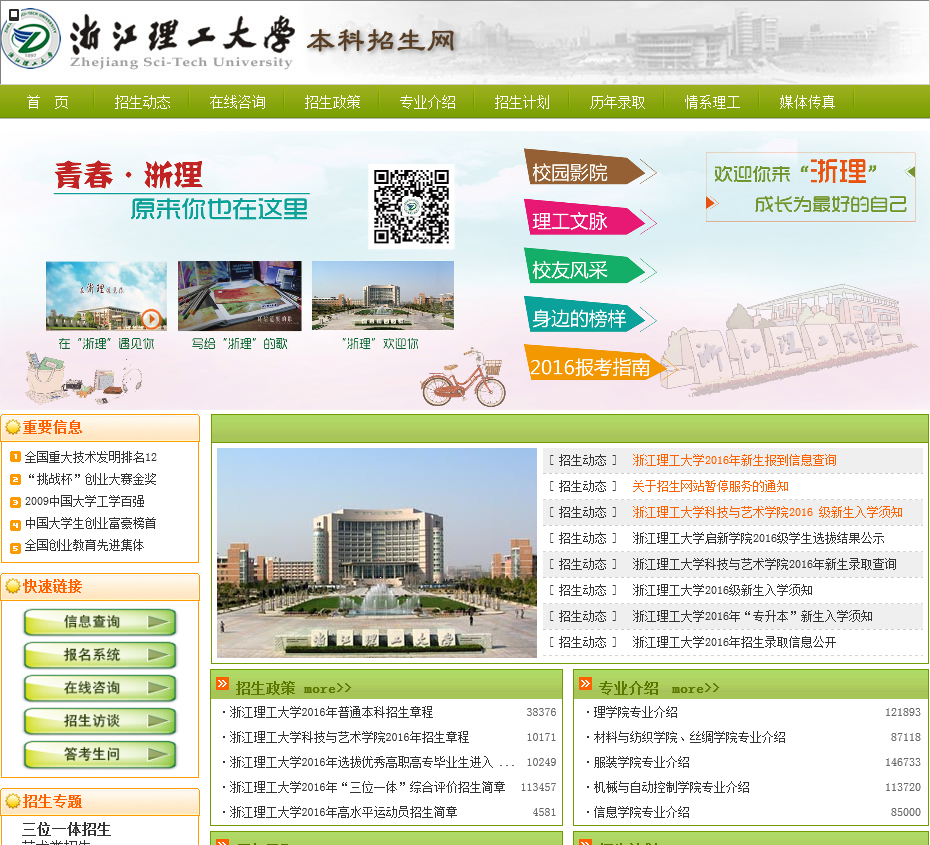Click numbered bullet 1 beside 全国重大技术发明排名12
The height and width of the screenshot is (845, 930).
pyautogui.click(x=15, y=457)
